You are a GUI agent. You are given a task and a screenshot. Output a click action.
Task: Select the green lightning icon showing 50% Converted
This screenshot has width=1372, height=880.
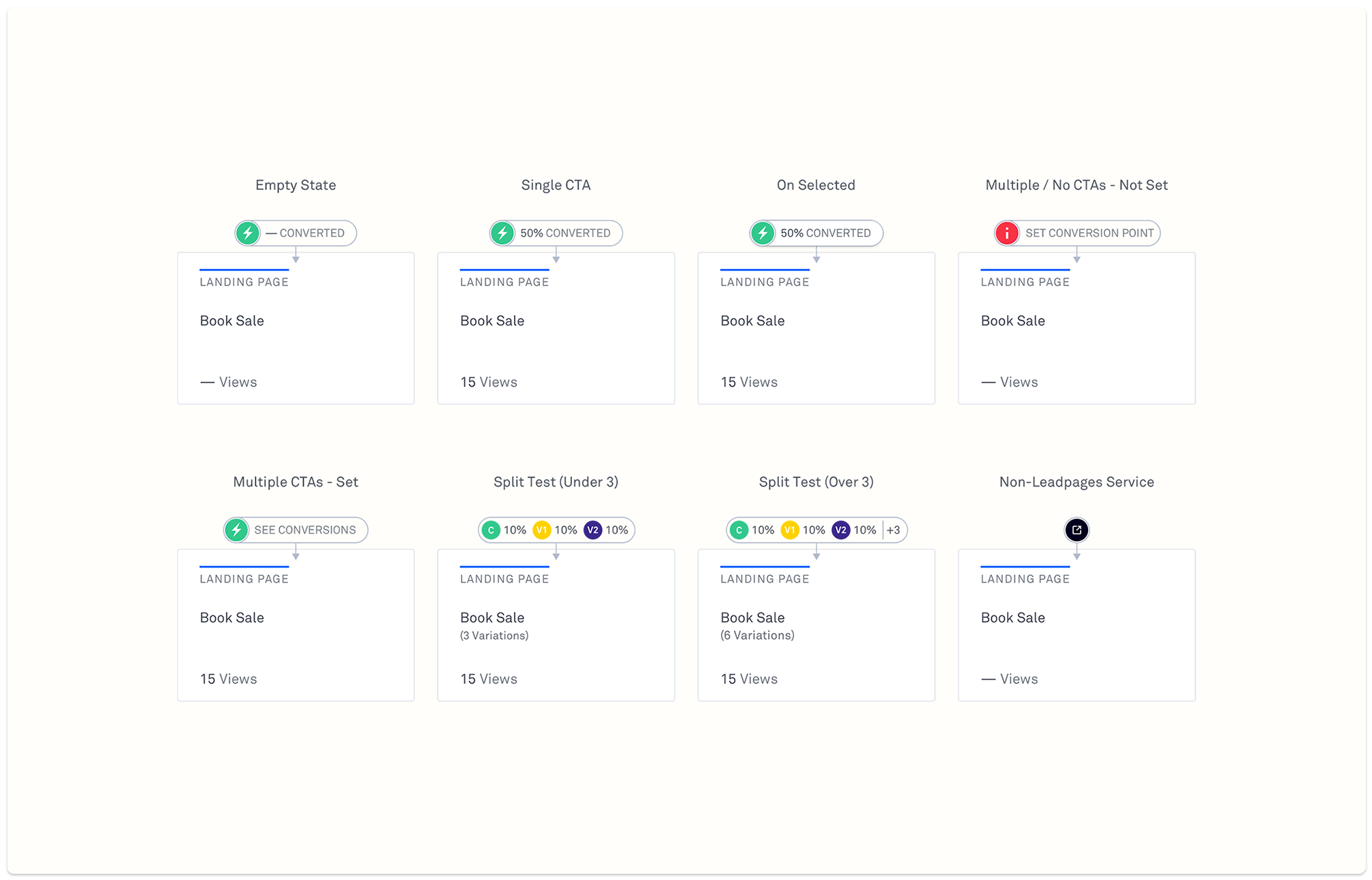coord(502,233)
